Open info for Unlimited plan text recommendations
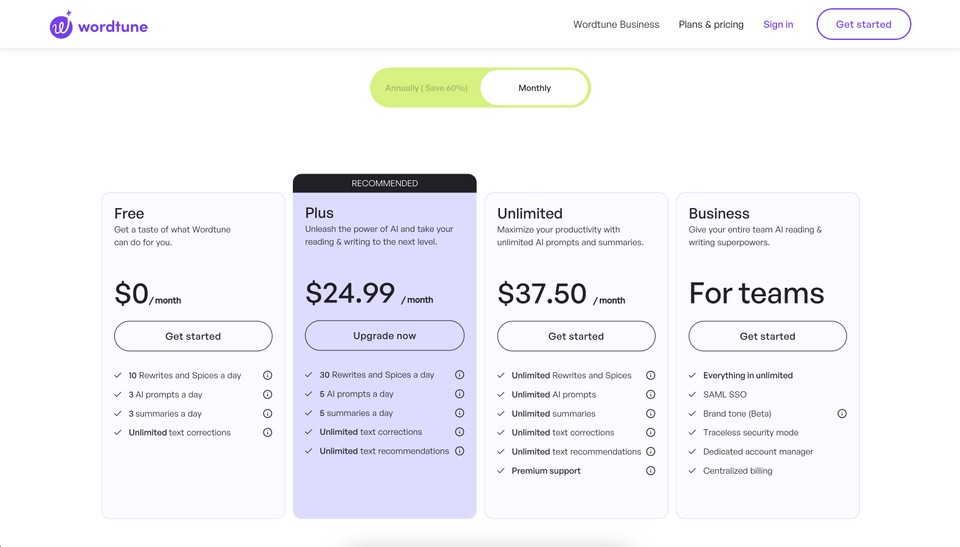 pos(651,451)
